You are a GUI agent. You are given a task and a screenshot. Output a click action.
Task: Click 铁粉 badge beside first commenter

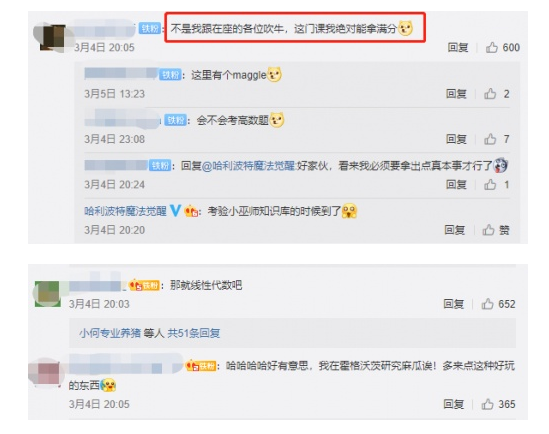150,28
